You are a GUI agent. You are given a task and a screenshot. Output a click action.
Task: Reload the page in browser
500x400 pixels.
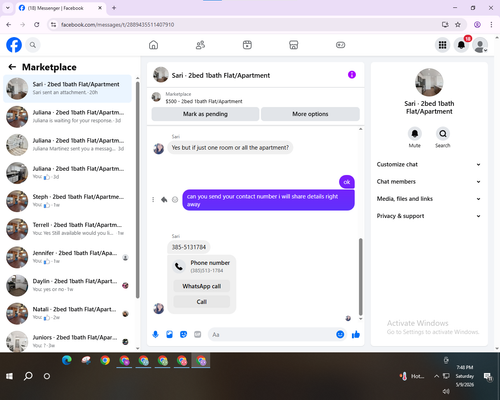tap(37, 24)
